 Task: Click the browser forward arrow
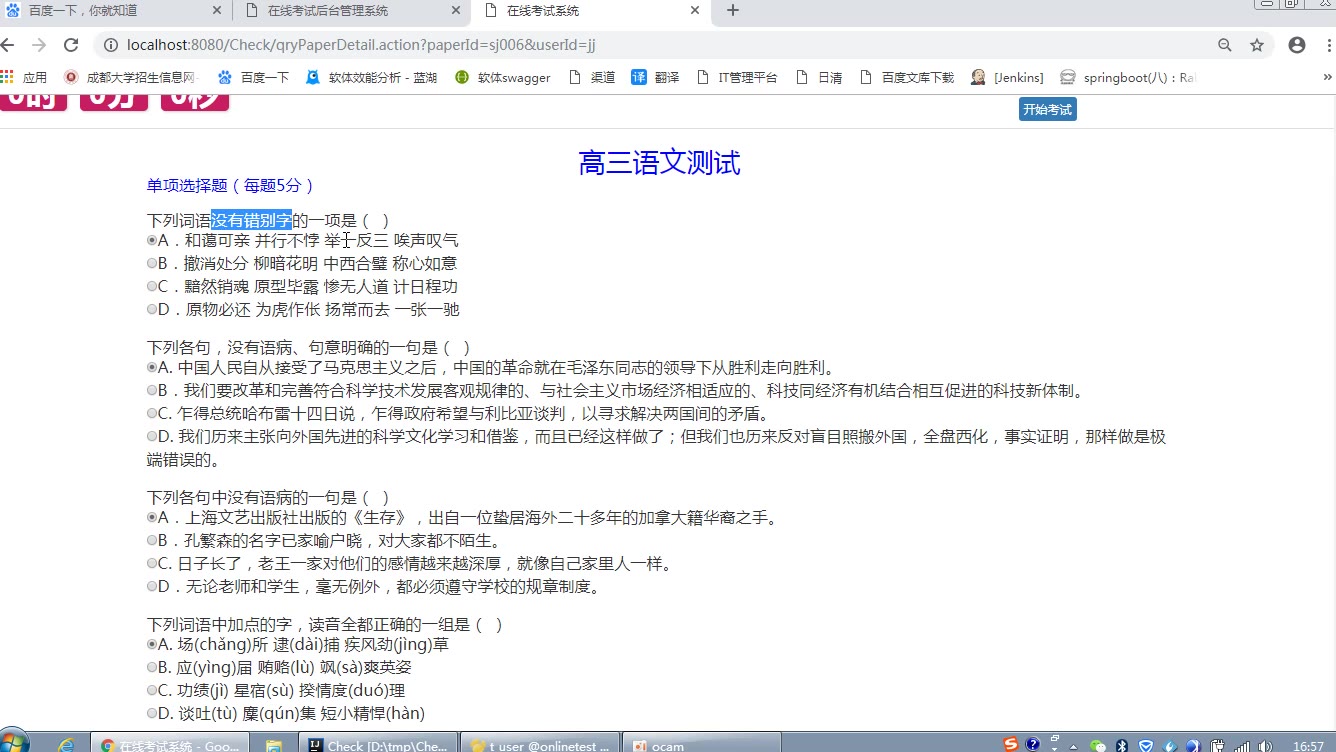tap(39, 45)
